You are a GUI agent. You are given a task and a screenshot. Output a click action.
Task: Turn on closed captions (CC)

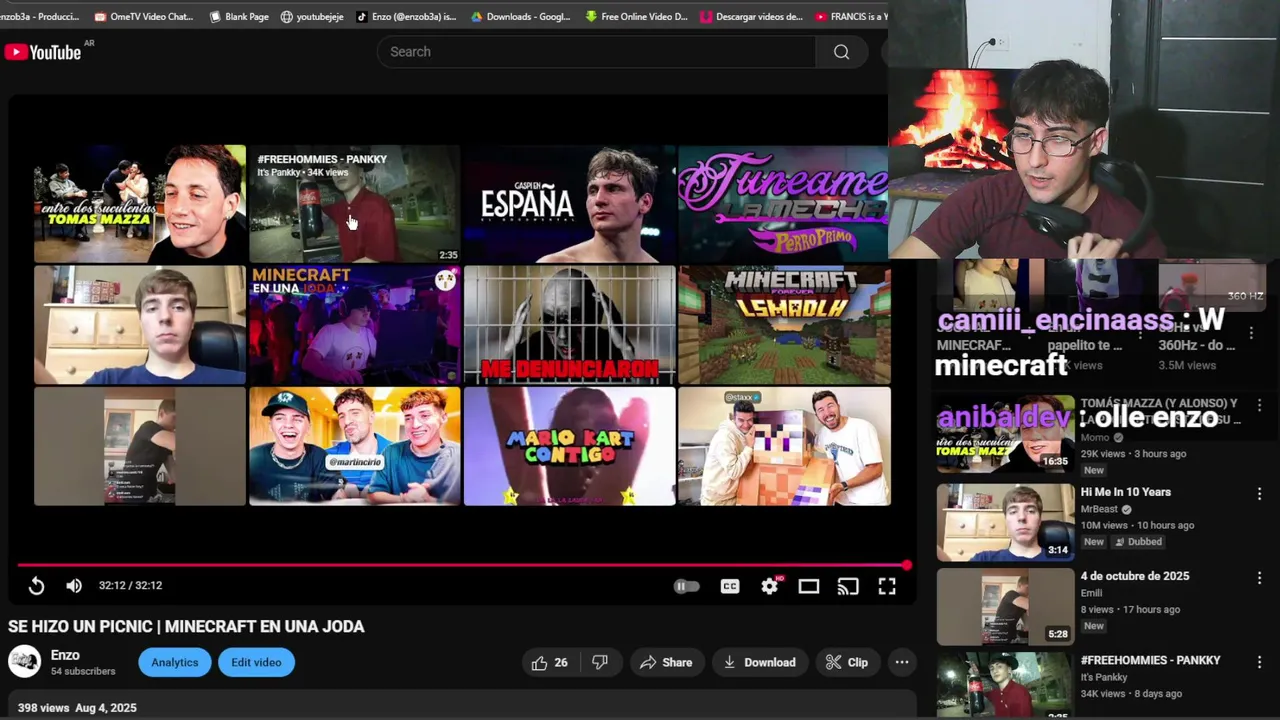tap(730, 586)
